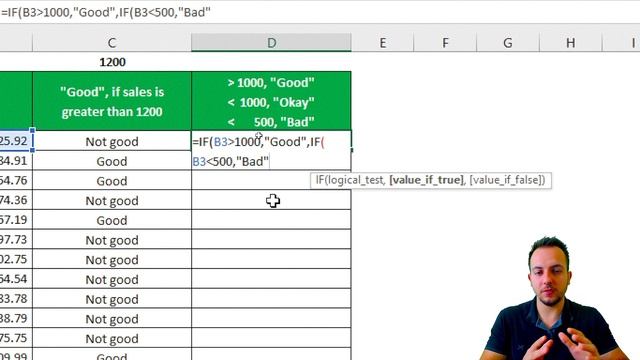Click the sales value cell ending 57.19

point(16,220)
